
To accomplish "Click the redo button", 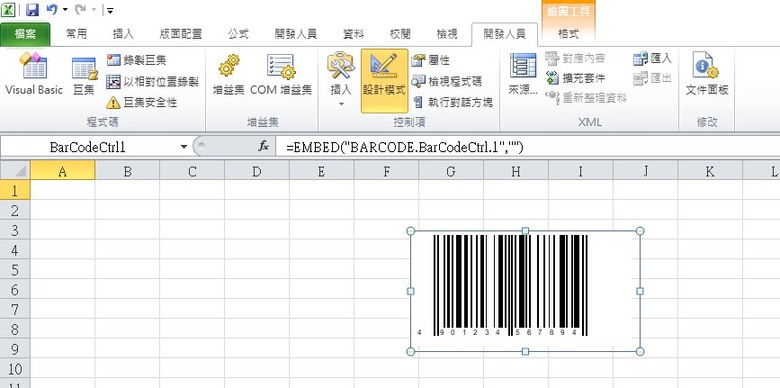I will (81, 9).
